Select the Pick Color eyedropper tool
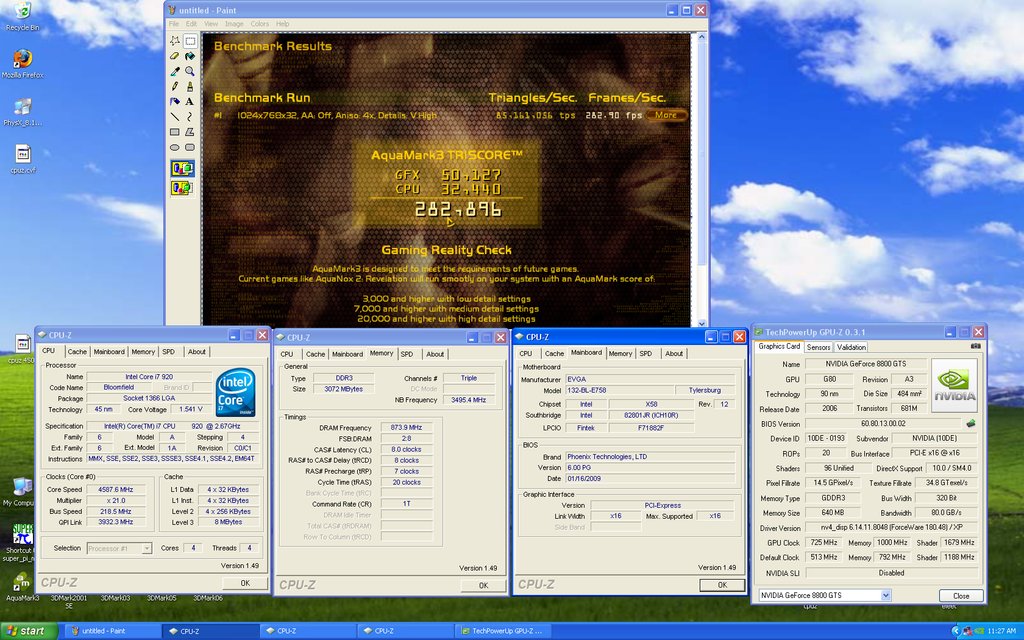The width and height of the screenshot is (1024, 640). [x=175, y=71]
